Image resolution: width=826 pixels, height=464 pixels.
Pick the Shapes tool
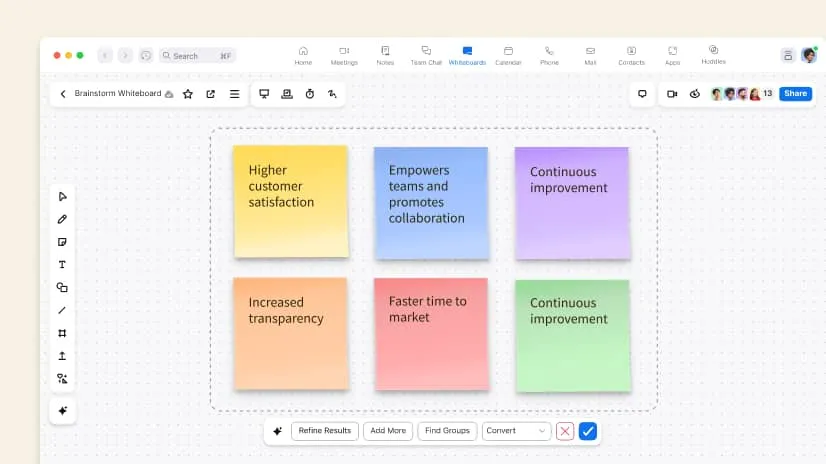coord(62,287)
